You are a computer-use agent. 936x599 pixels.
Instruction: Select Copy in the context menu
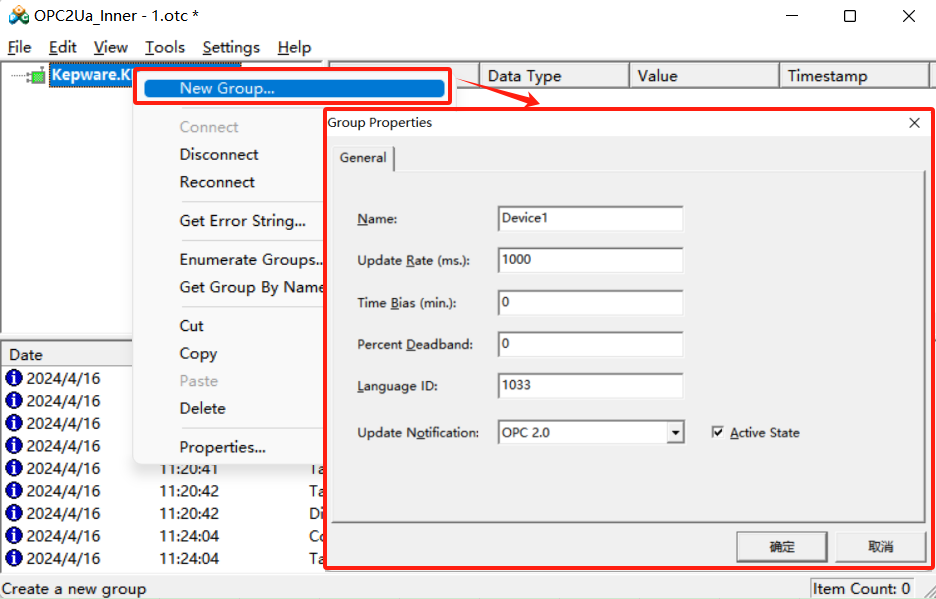(x=198, y=354)
